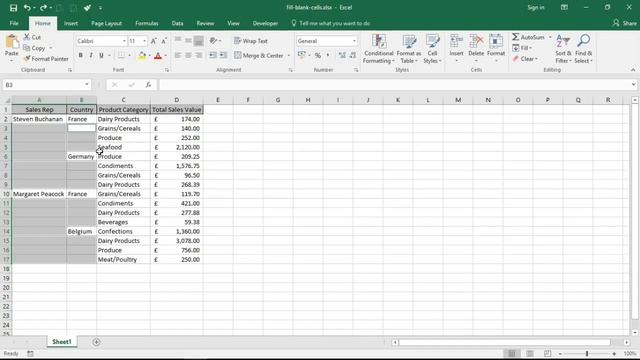Click Merge & Center button

259,55
